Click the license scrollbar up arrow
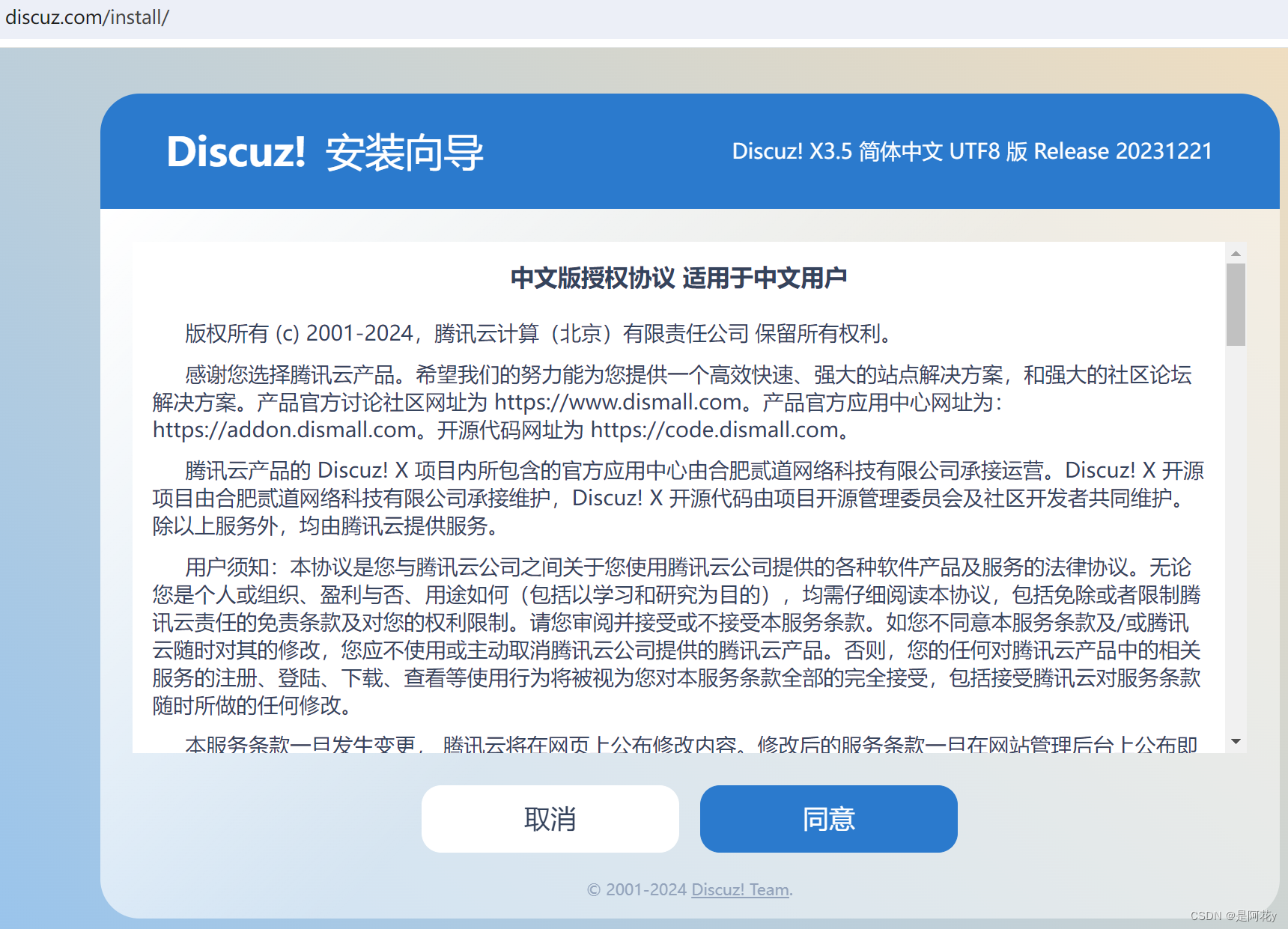The image size is (1288, 929). tap(1236, 254)
